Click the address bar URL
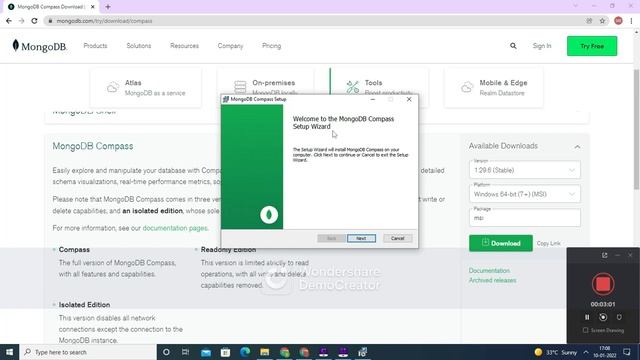This screenshot has height=360, width=640. (x=104, y=21)
